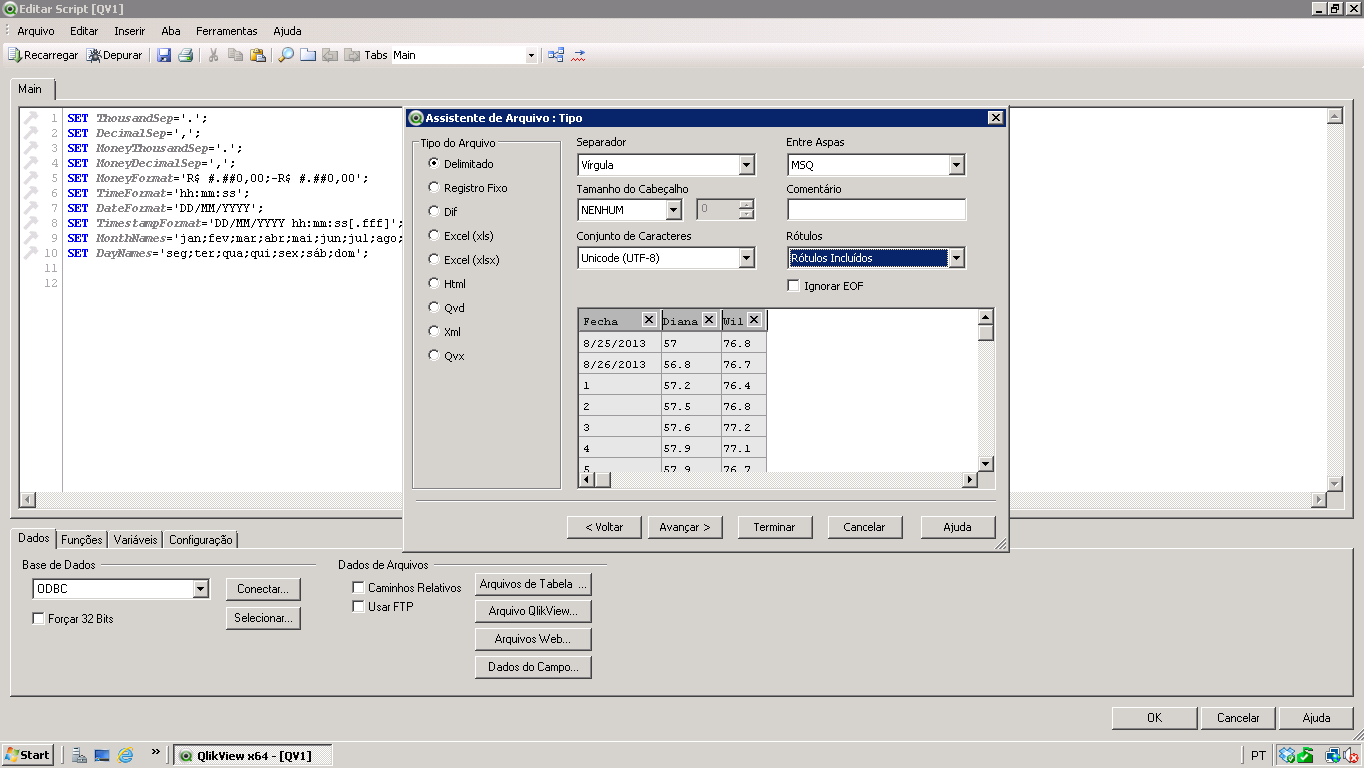Save the script with the floppy disk icon
The image size is (1364, 768).
(x=164, y=55)
